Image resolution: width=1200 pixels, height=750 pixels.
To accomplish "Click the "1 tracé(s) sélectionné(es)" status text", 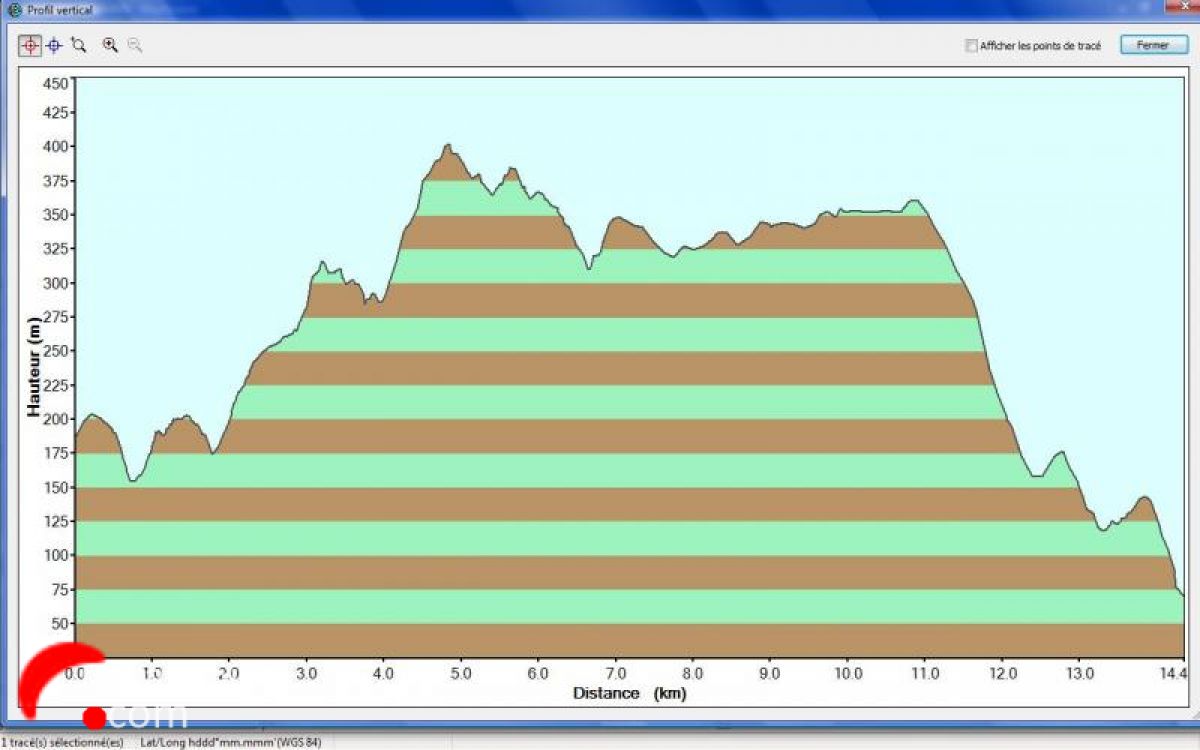I will pos(62,742).
